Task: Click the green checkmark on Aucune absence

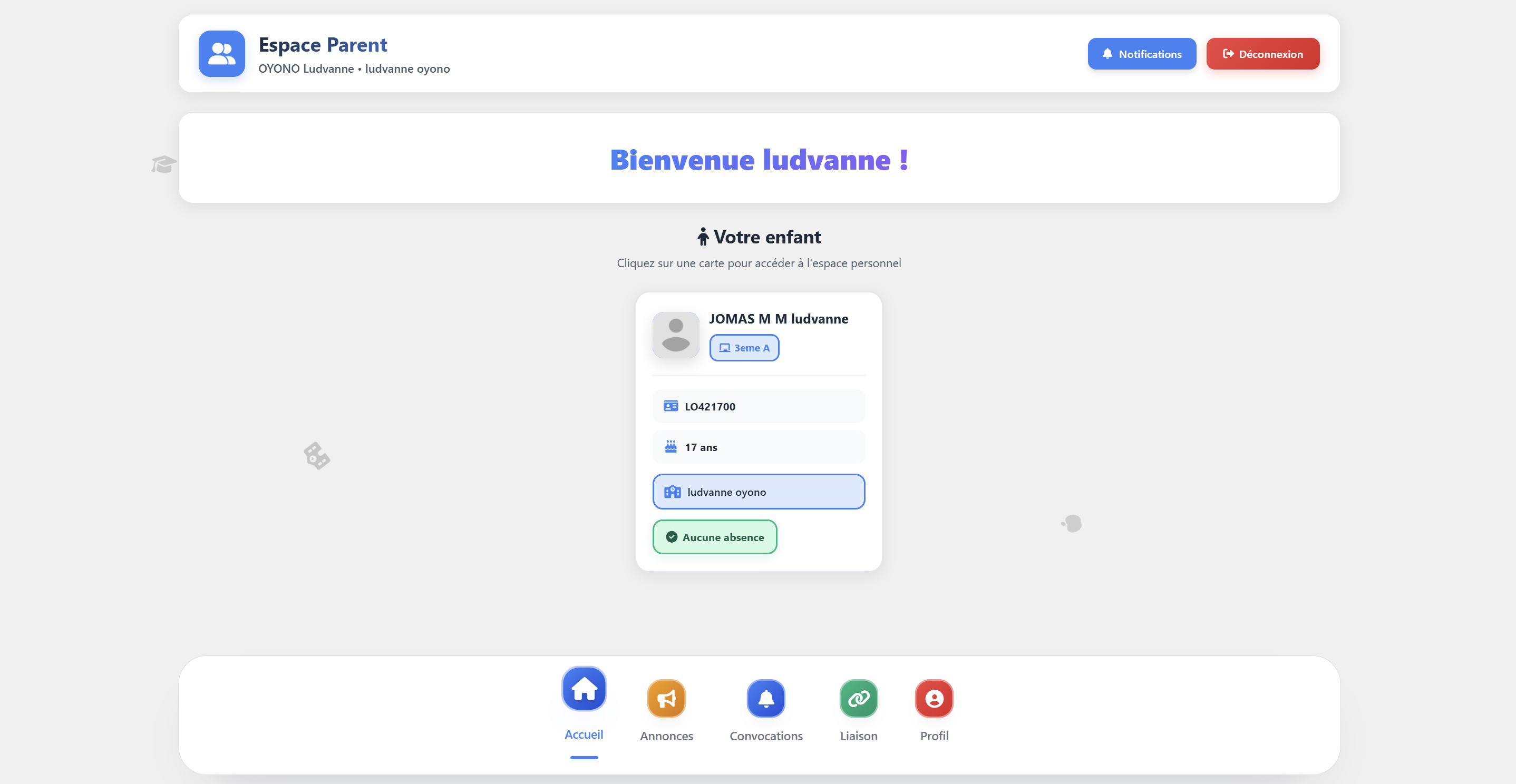Action: pyautogui.click(x=672, y=537)
